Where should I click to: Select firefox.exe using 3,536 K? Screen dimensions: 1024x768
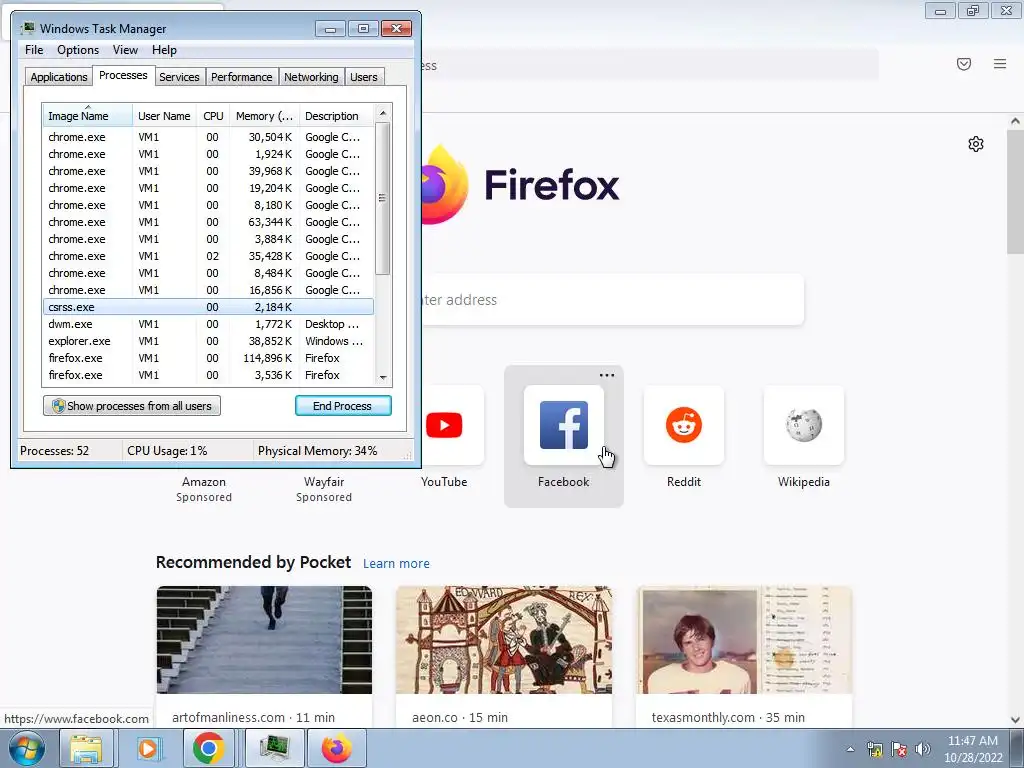point(208,375)
